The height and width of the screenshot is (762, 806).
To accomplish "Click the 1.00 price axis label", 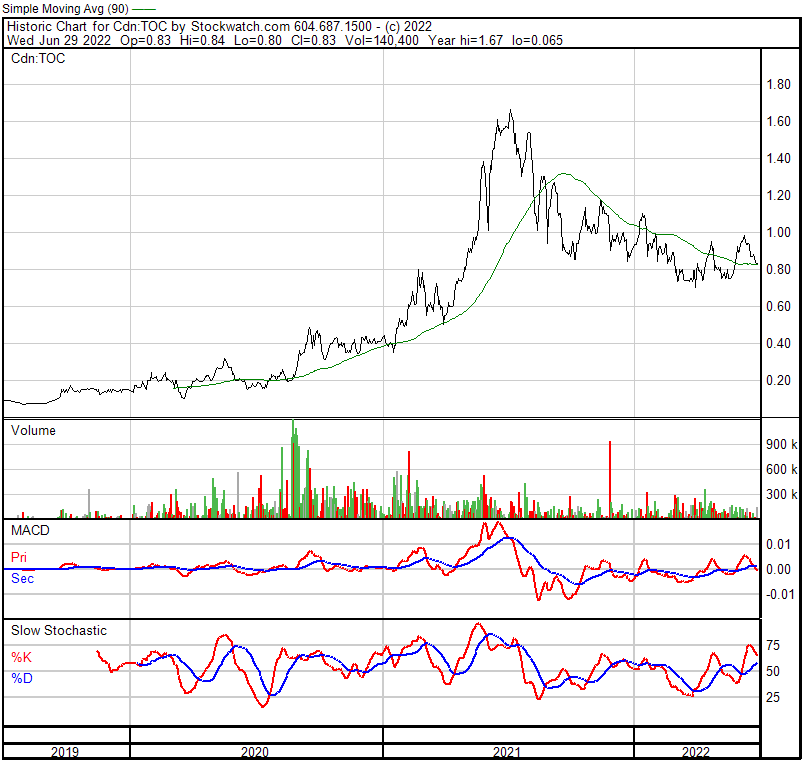I will [778, 233].
